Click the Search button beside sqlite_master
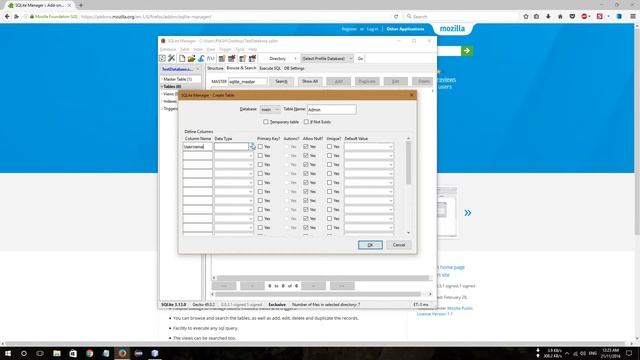 pyautogui.click(x=281, y=81)
